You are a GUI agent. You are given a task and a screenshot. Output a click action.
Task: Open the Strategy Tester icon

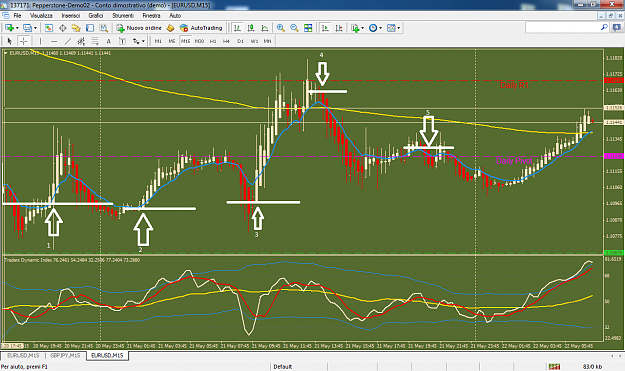point(104,28)
